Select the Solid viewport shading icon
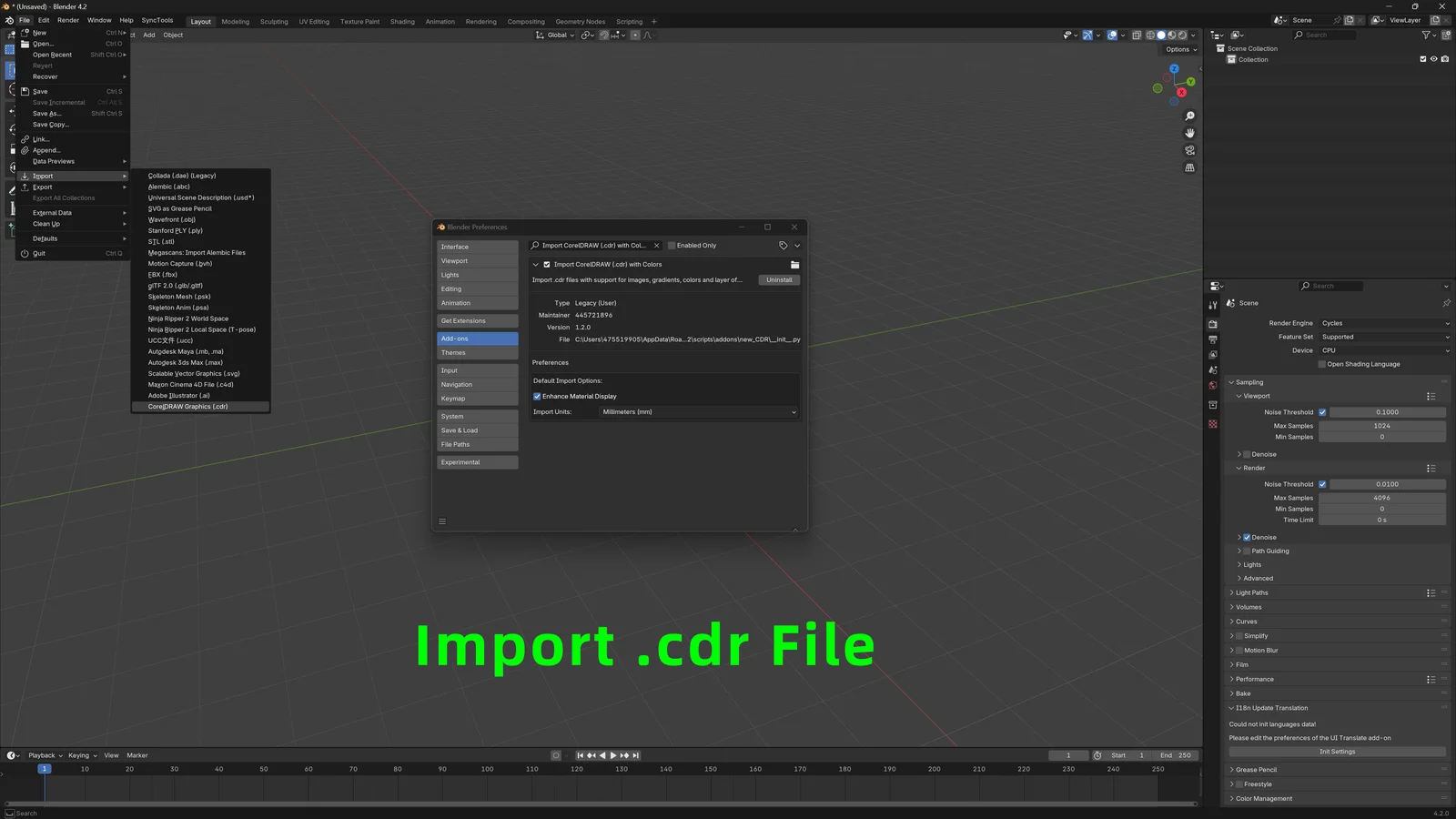The width and height of the screenshot is (1456, 819). coord(1161,35)
